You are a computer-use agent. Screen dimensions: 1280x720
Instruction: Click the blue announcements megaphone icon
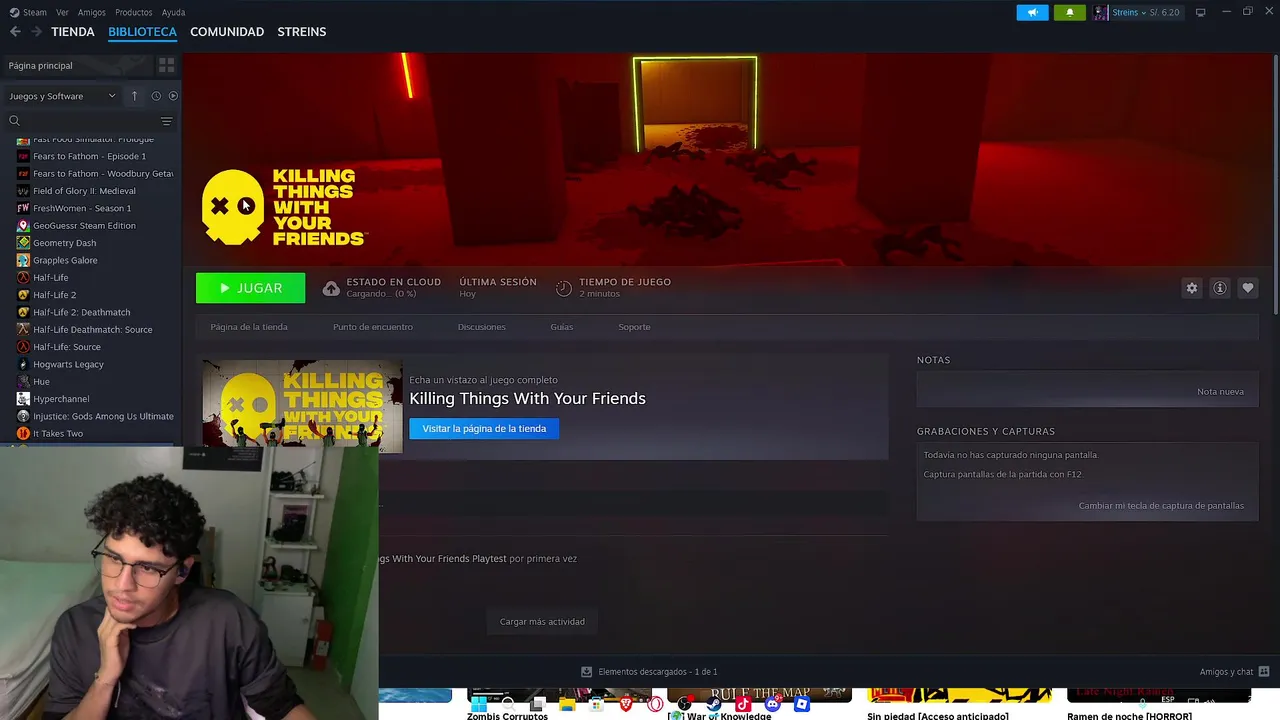point(1032,12)
